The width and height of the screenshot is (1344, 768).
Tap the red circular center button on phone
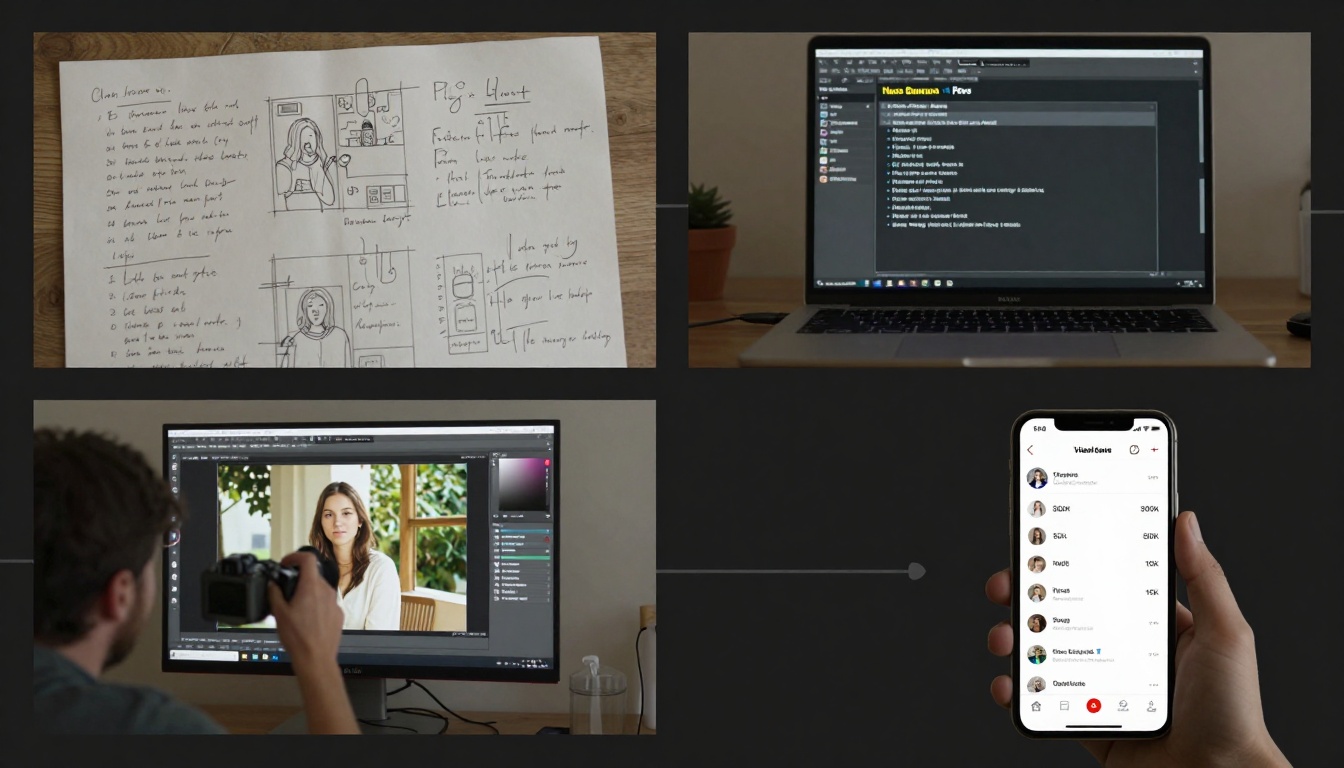pos(1094,706)
